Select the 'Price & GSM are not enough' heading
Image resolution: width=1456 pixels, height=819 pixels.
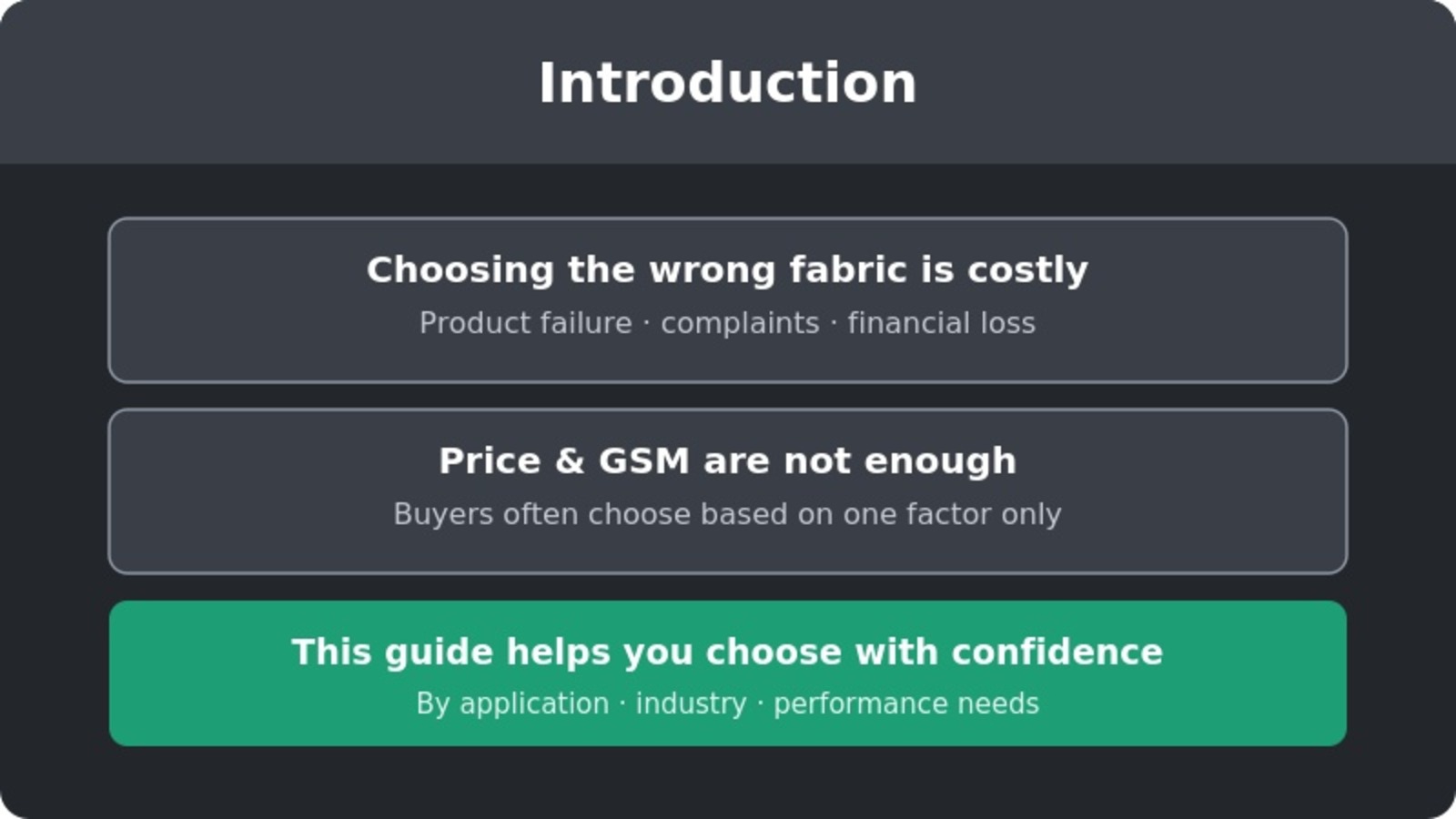pos(727,460)
